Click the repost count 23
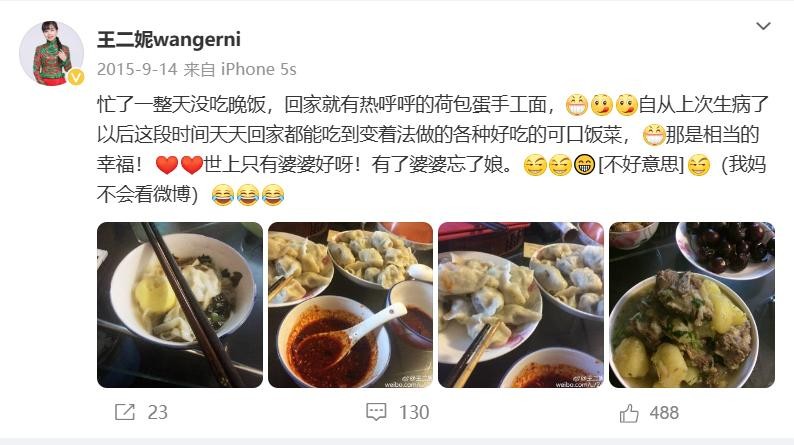The width and height of the screenshot is (794, 445). [x=157, y=412]
